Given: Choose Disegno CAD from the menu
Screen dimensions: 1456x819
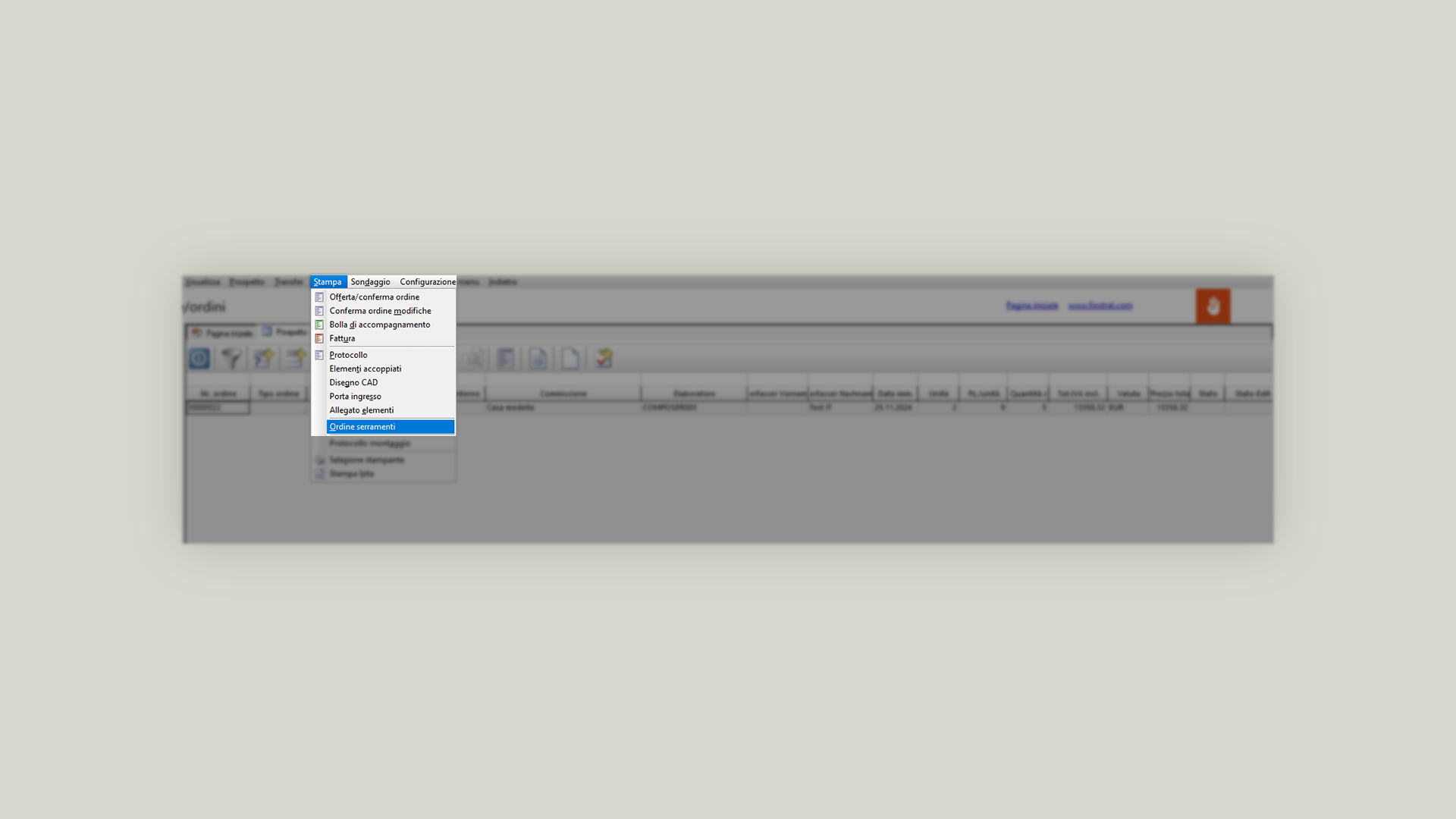Looking at the screenshot, I should [353, 383].
